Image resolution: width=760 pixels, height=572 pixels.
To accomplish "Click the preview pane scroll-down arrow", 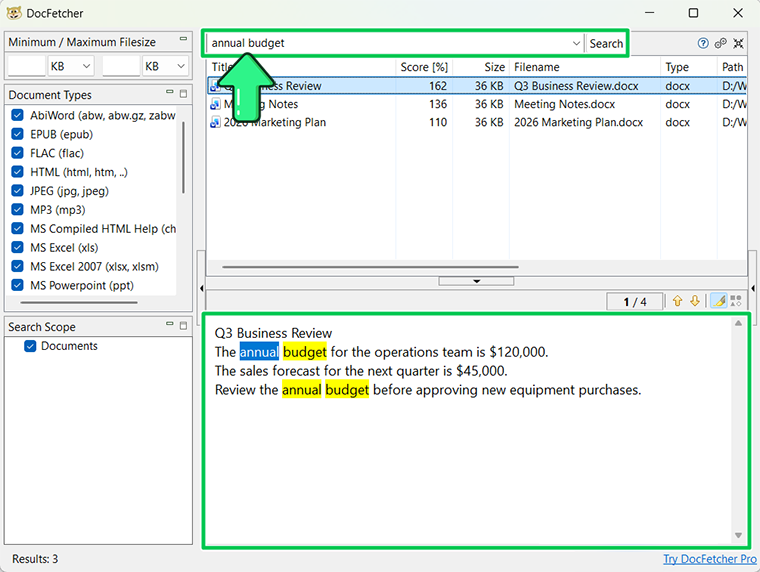I will click(738, 535).
